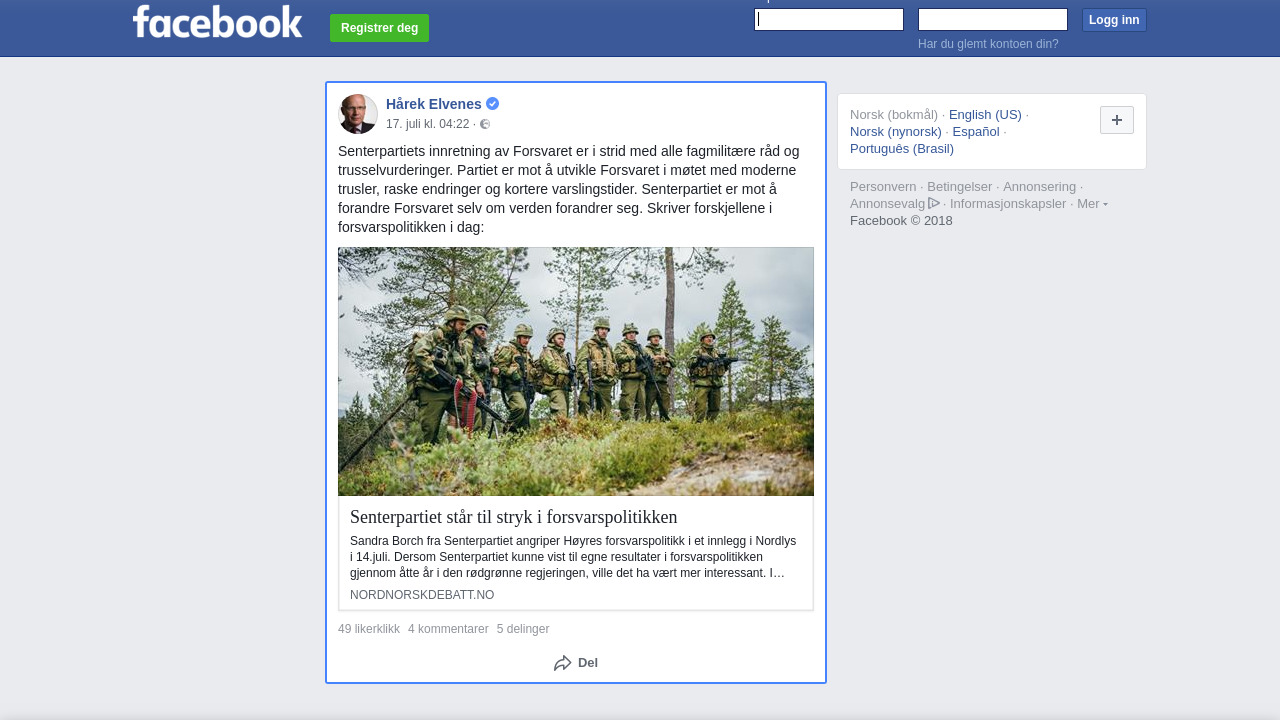Open Hårek Elvenes profile picture
1280x720 pixels.
pyautogui.click(x=358, y=114)
